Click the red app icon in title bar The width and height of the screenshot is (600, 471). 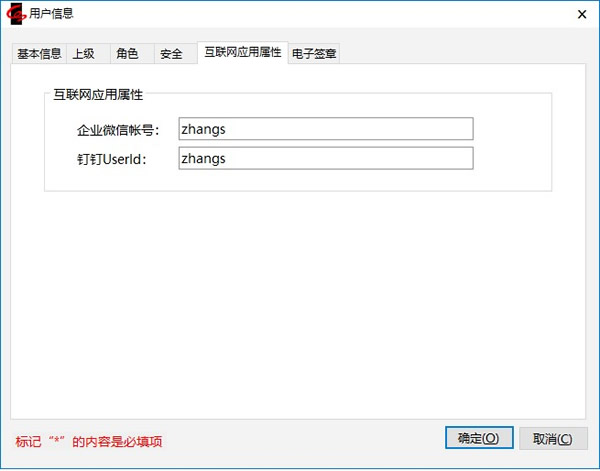tap(16, 14)
